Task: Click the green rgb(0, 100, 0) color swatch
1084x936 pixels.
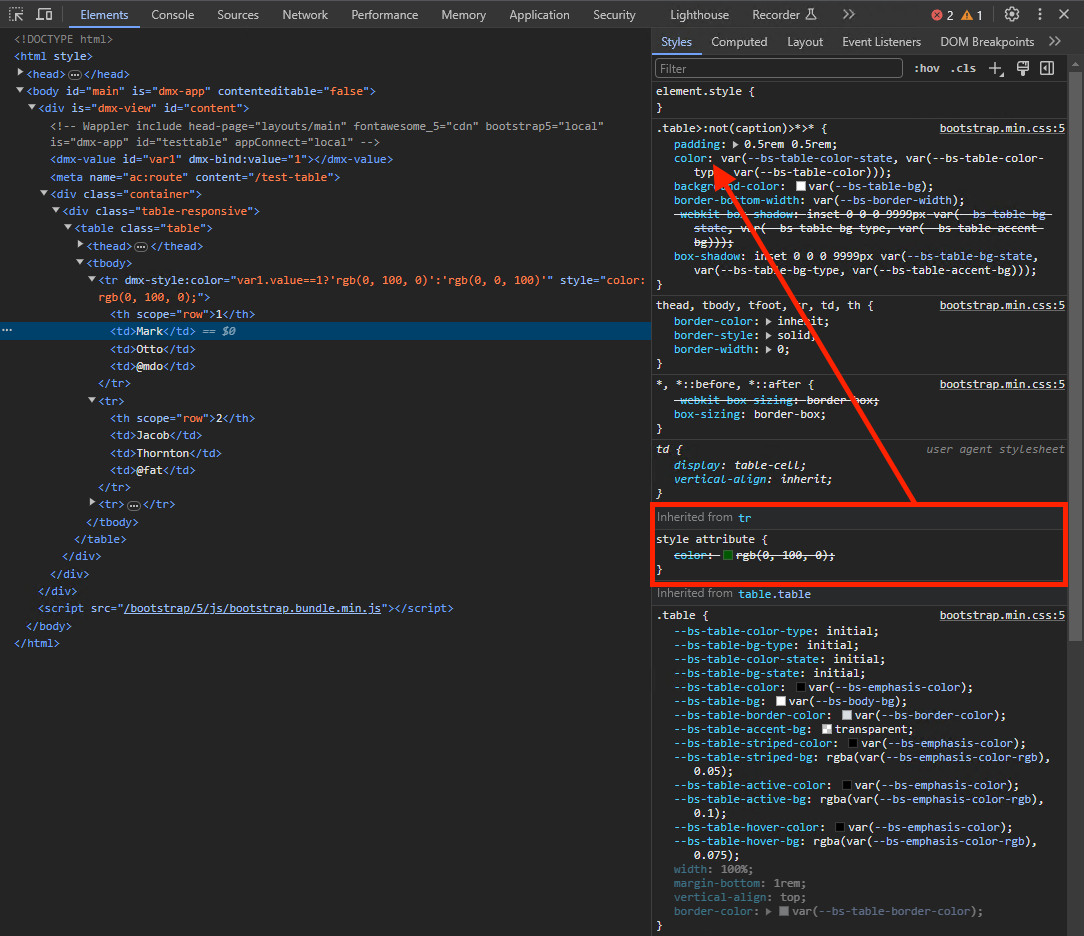Action: click(x=728, y=555)
